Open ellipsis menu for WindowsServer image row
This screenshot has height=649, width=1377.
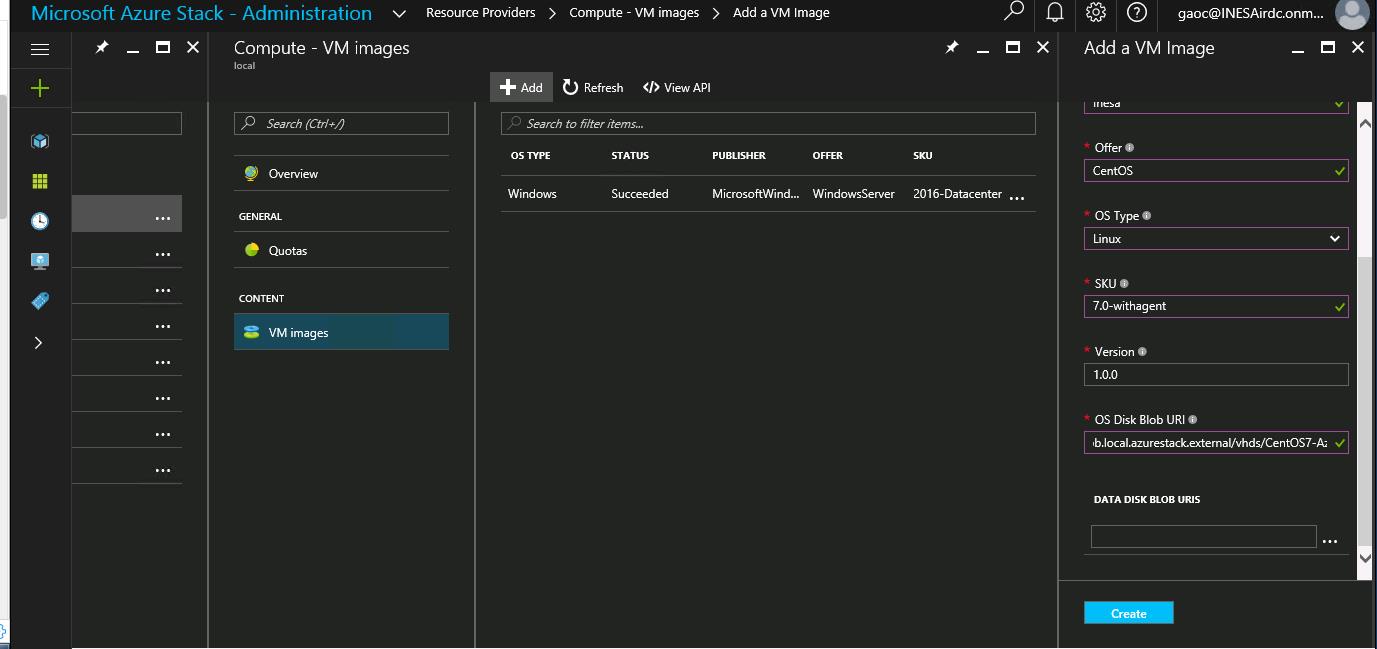(1017, 197)
